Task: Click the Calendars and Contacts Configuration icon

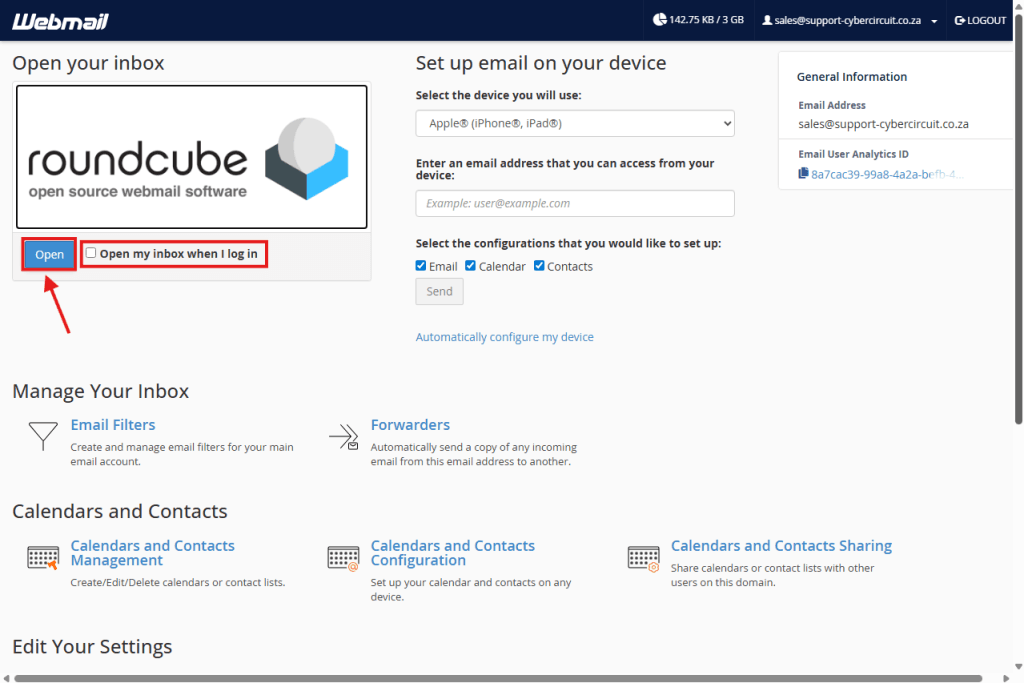Action: coord(343,557)
